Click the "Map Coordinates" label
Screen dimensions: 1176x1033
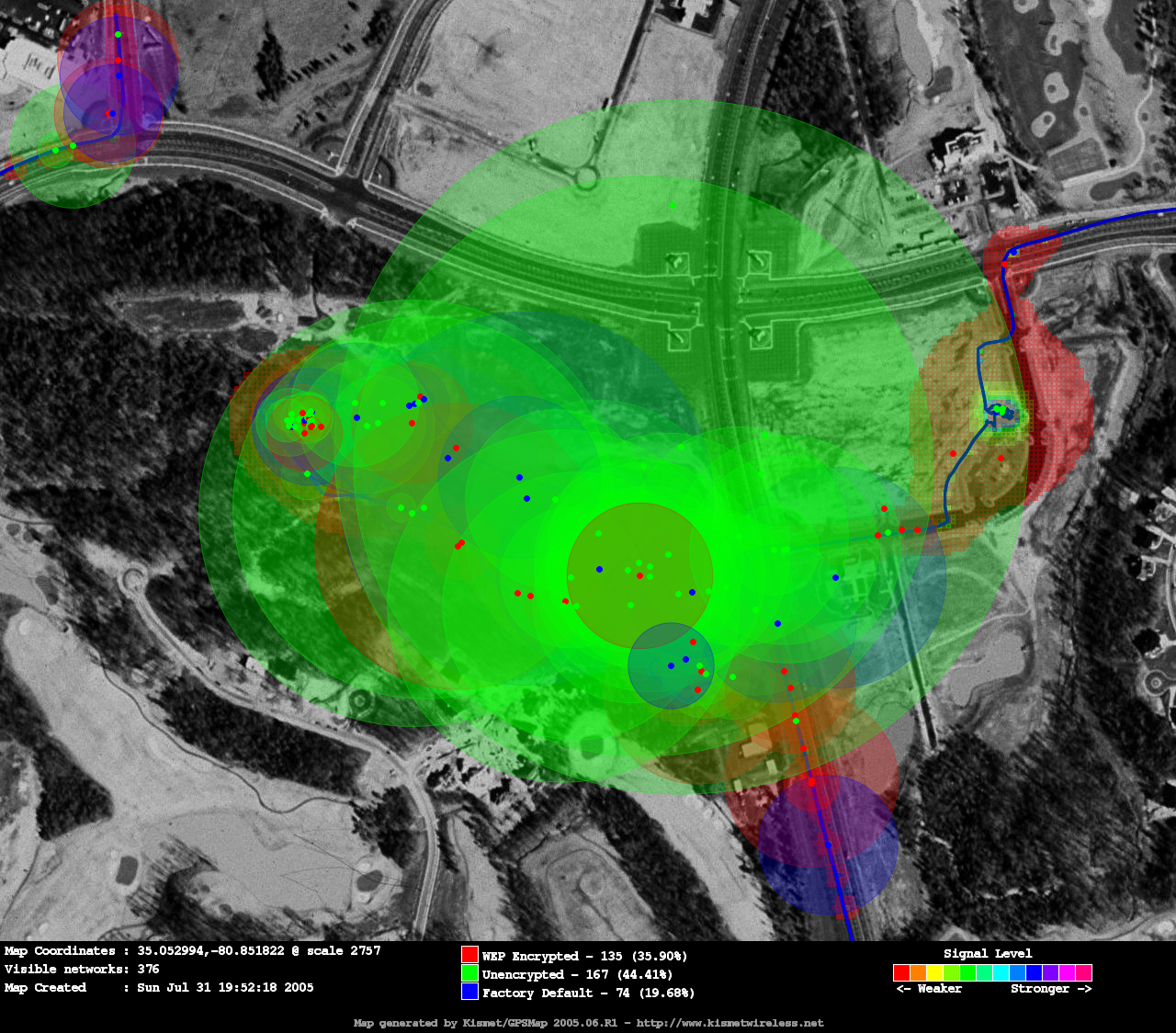point(60,951)
